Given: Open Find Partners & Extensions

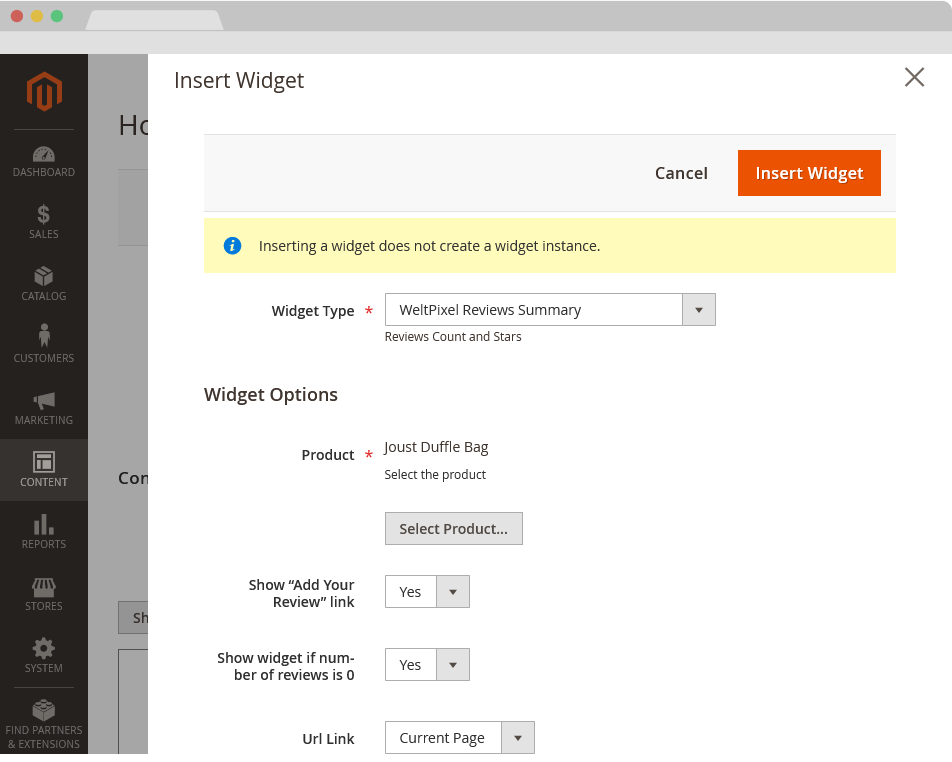Looking at the screenshot, I should click(x=44, y=724).
